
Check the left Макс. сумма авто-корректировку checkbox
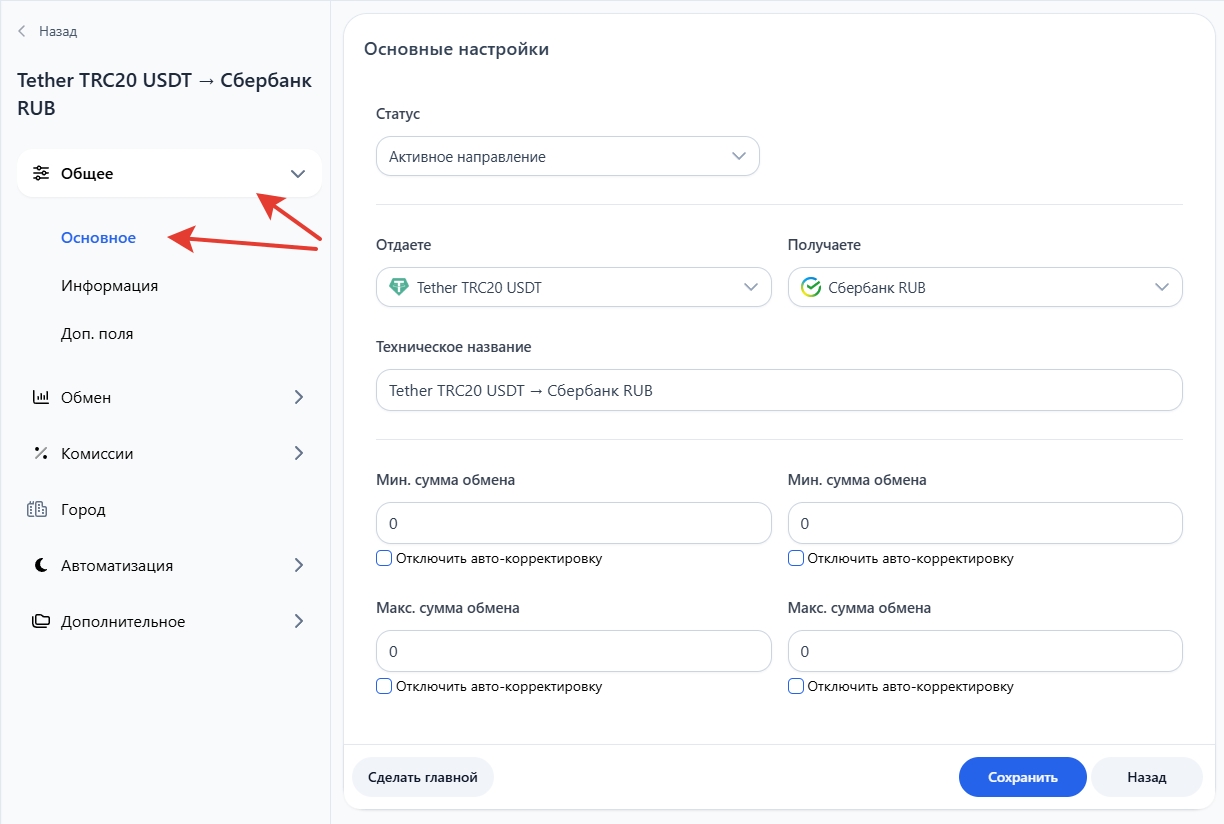click(x=384, y=686)
